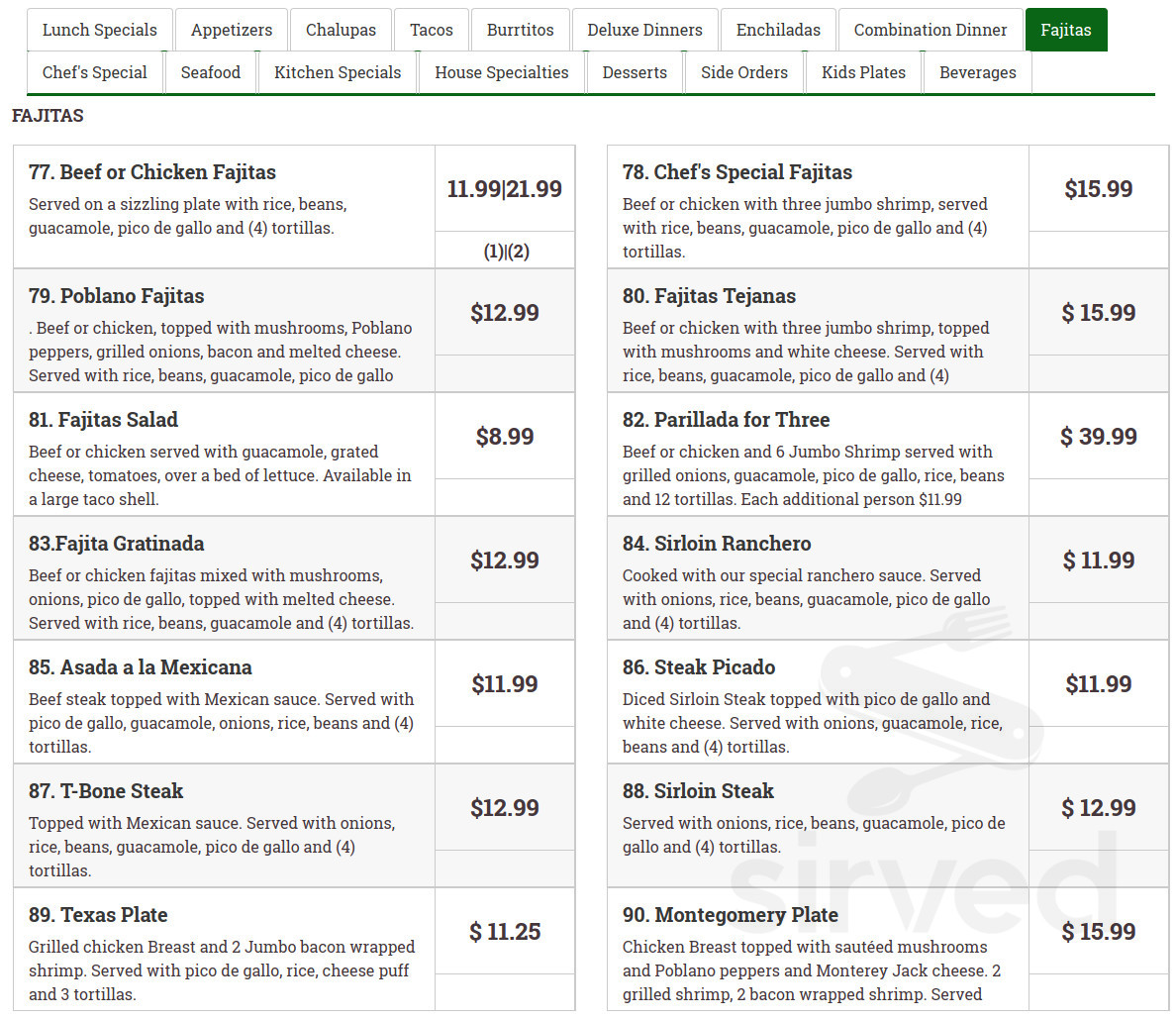The width and height of the screenshot is (1176, 1020).
Task: Switch to the Lunch Specials tab
Action: click(x=99, y=30)
